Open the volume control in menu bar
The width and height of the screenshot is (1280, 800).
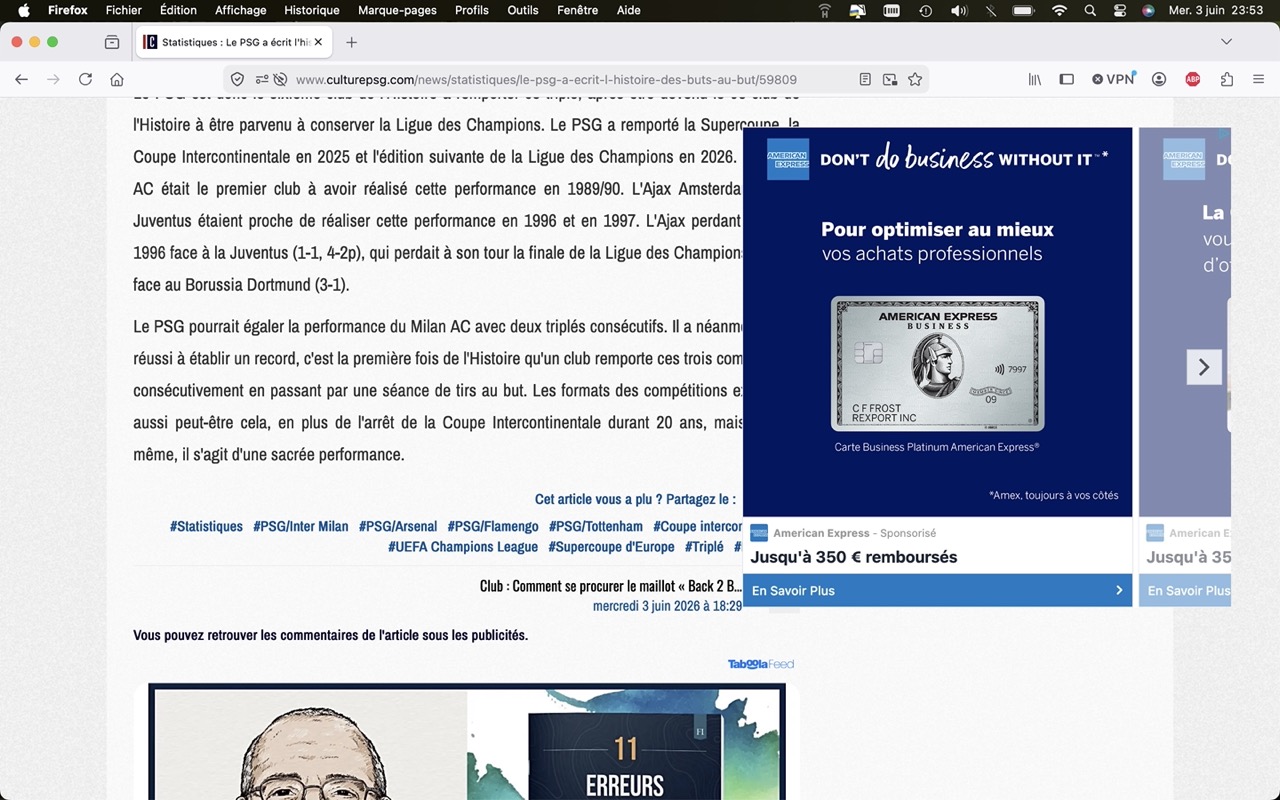(x=959, y=11)
